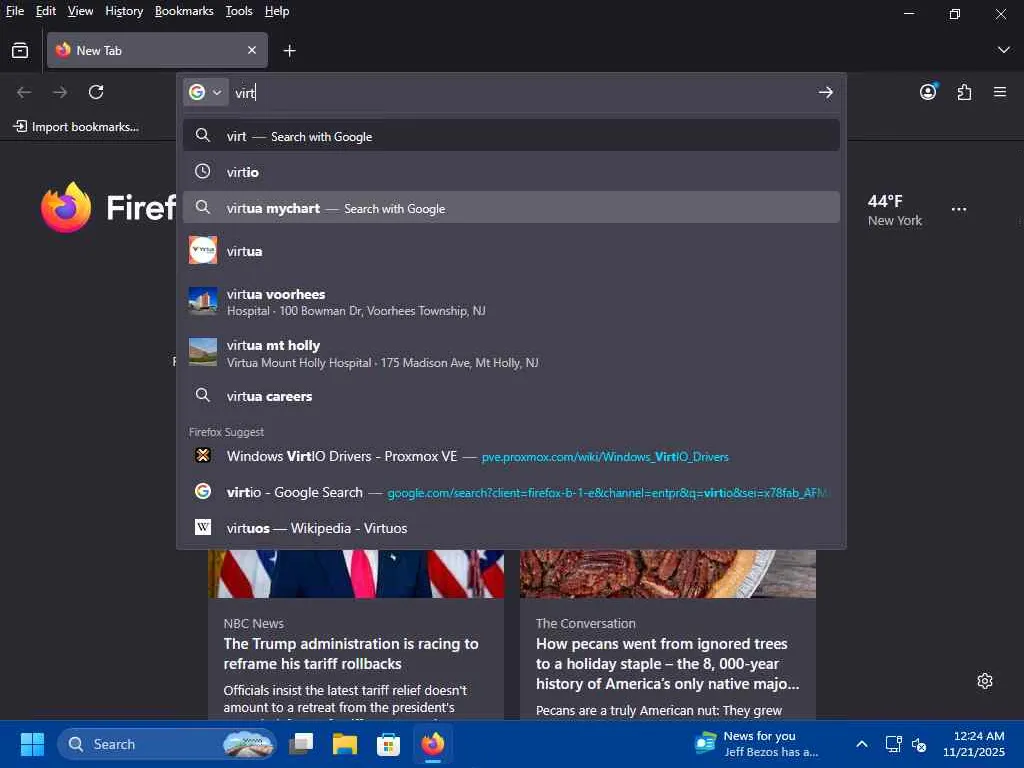Open Task View on the taskbar

pyautogui.click(x=301, y=744)
